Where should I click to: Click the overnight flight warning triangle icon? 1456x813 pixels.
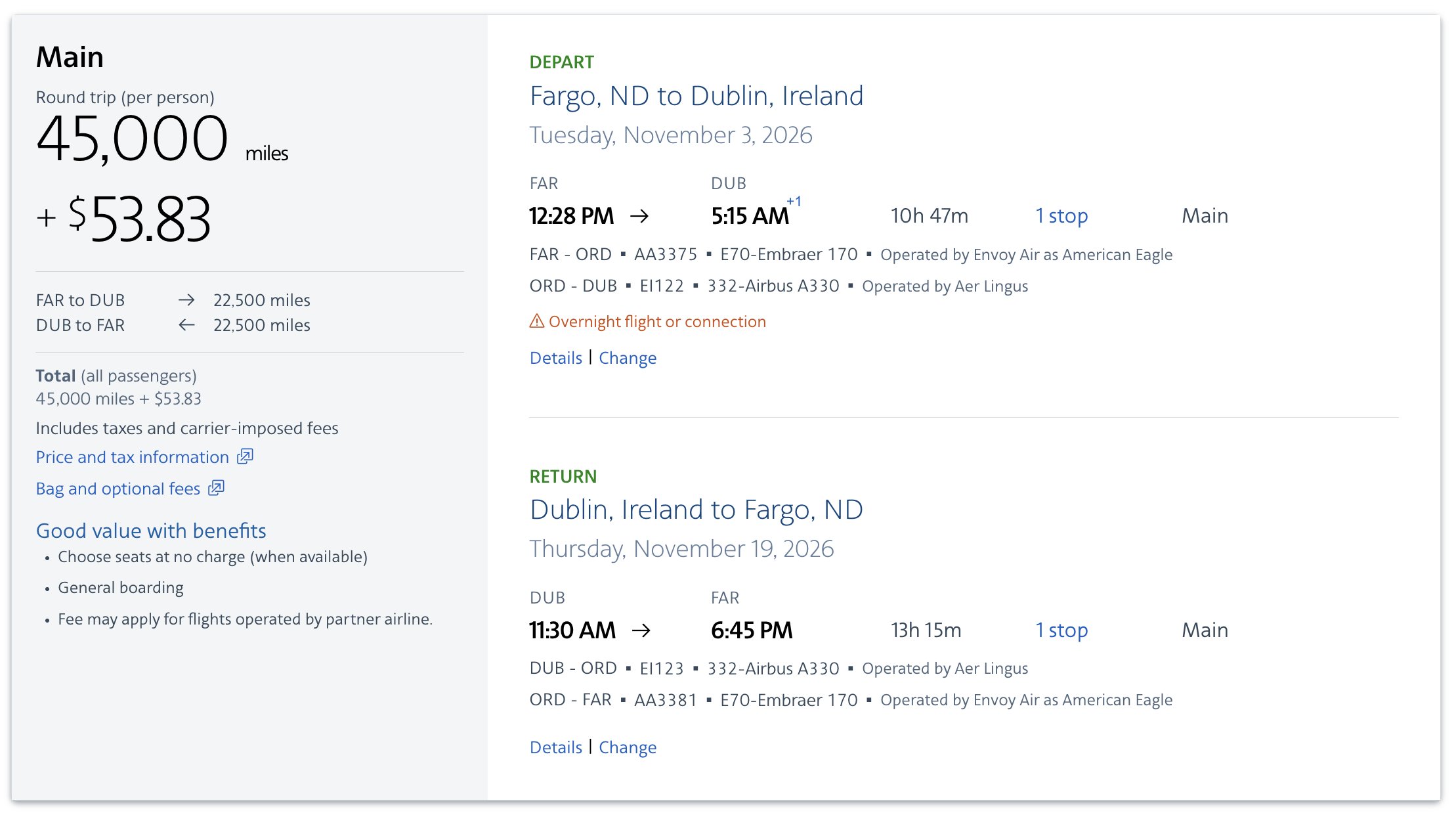pyautogui.click(x=537, y=321)
